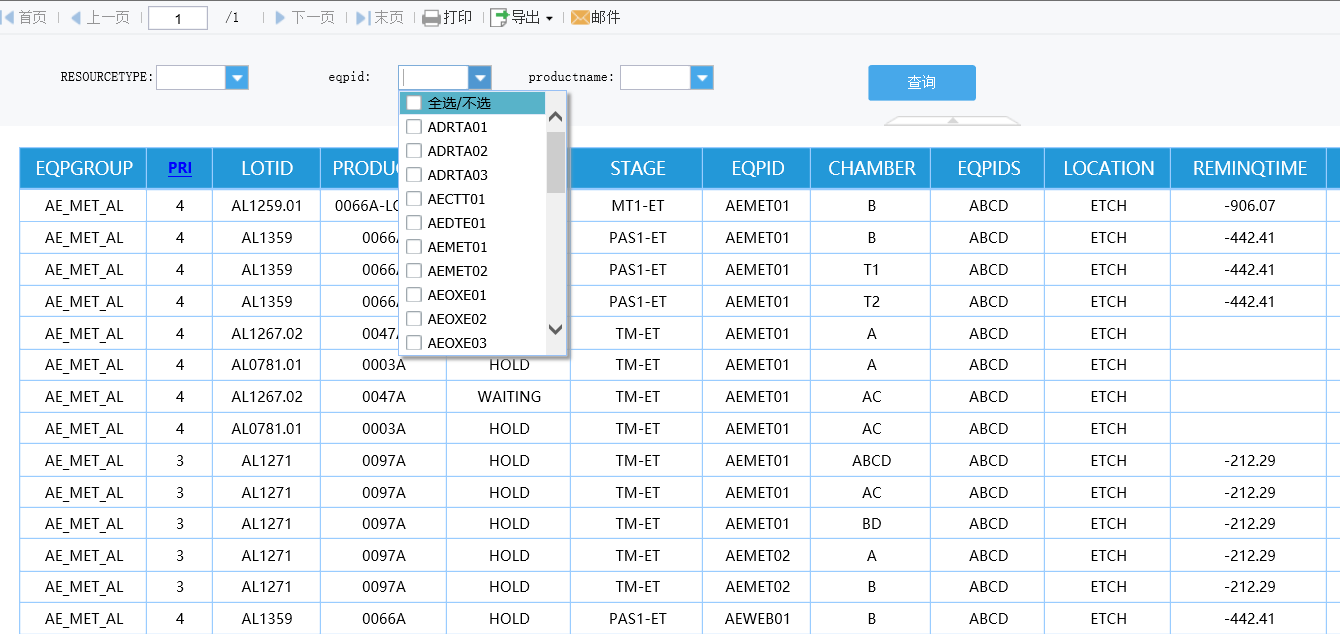Click the eqpid text field
1340x634 pixels.
[x=434, y=77]
